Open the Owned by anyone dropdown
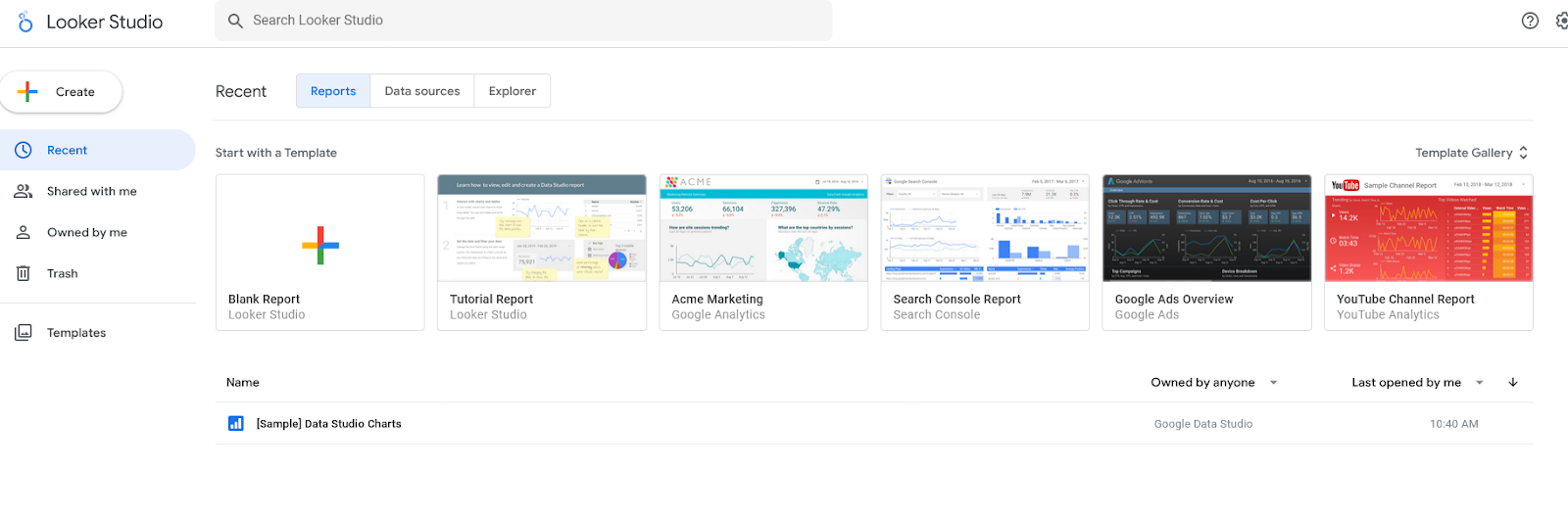Screen dimensions: 1568x515 tap(1214, 382)
